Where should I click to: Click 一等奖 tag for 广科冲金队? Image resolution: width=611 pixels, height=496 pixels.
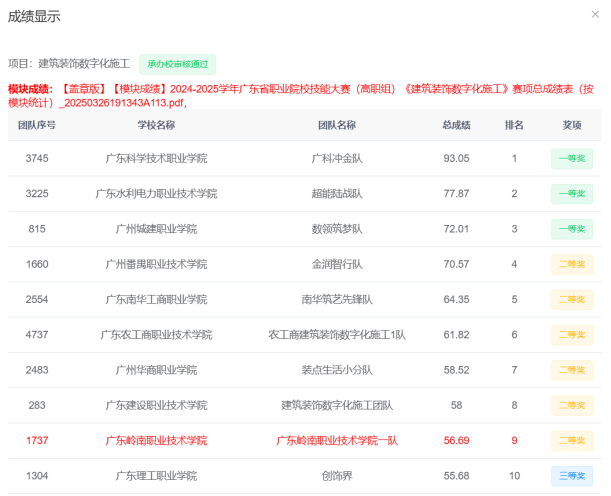pos(572,159)
